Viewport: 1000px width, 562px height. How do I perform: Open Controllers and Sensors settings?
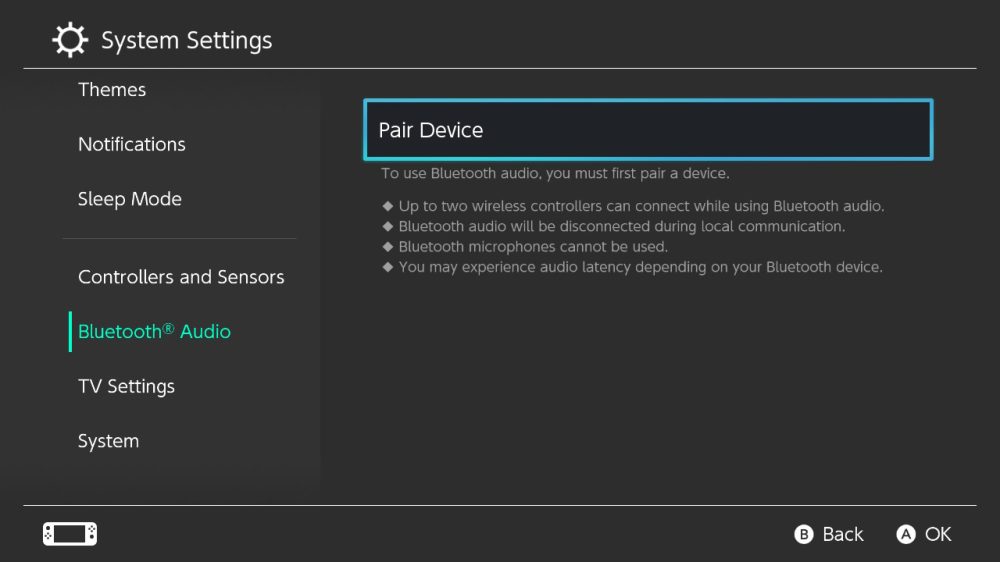(181, 277)
